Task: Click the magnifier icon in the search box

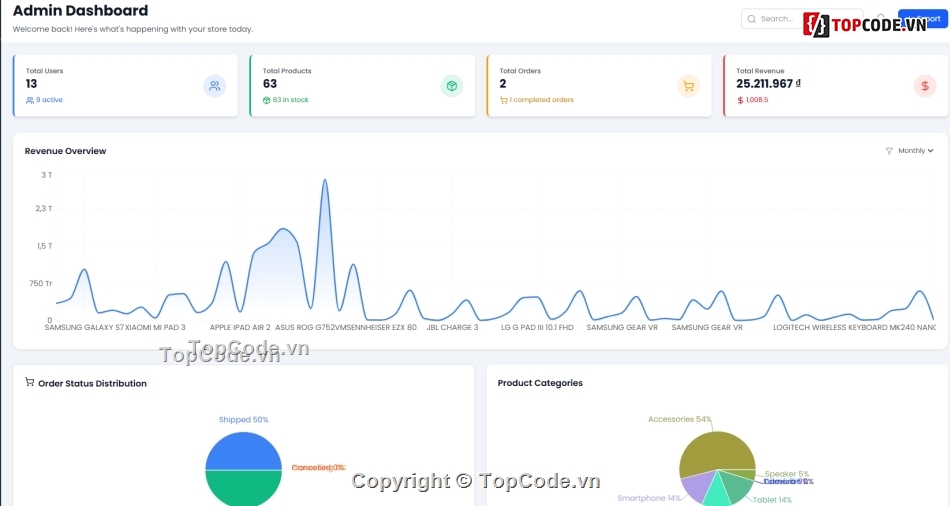Action: tap(751, 19)
